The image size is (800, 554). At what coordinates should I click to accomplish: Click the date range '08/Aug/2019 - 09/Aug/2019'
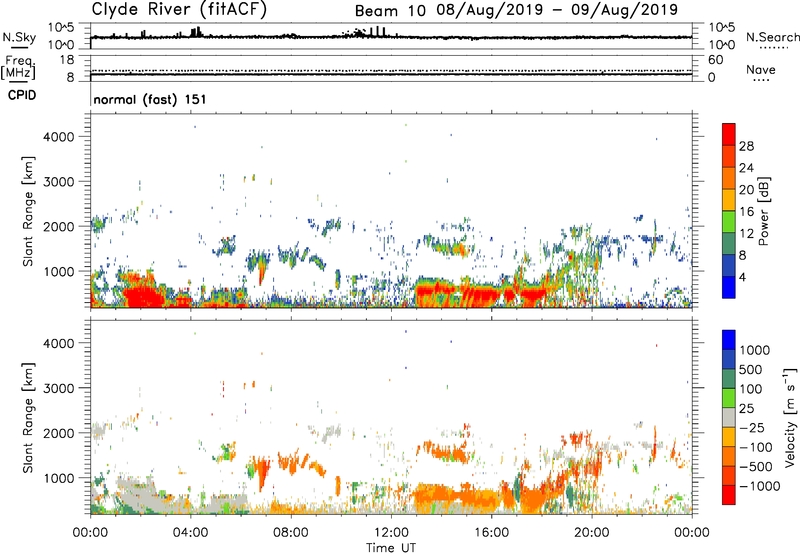click(x=557, y=10)
